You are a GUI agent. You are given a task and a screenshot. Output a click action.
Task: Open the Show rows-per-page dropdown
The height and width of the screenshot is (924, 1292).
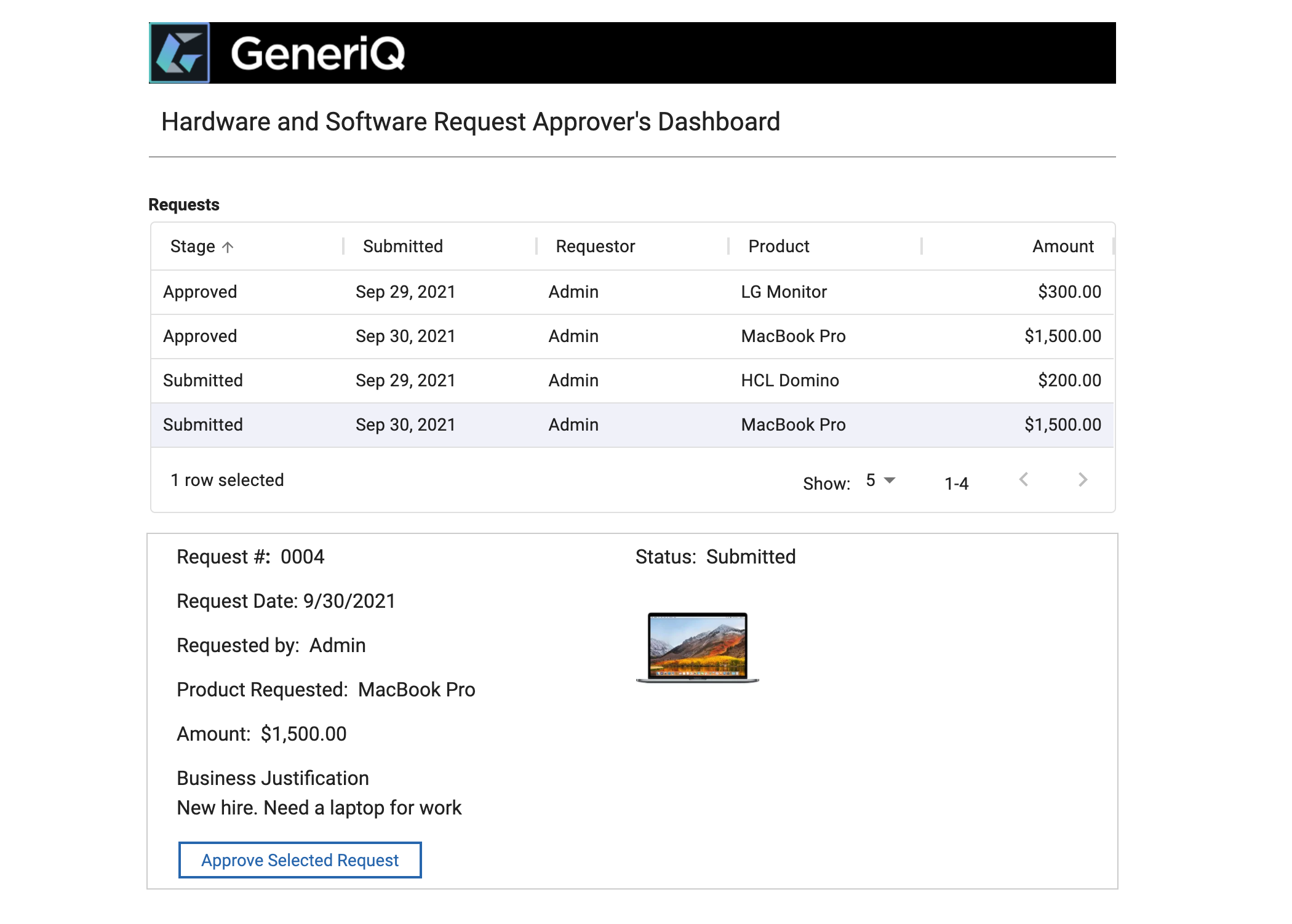point(880,480)
